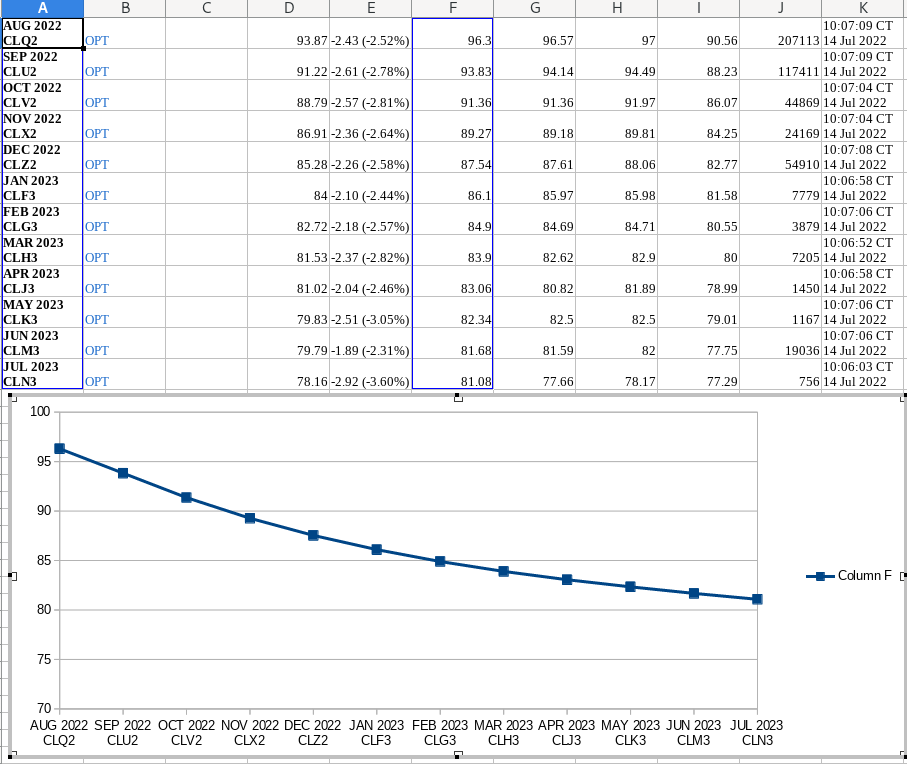Viewport: 907px width, 764px height.
Task: Select the NOV 2022 CLX2 X-axis label
Action: 250,733
